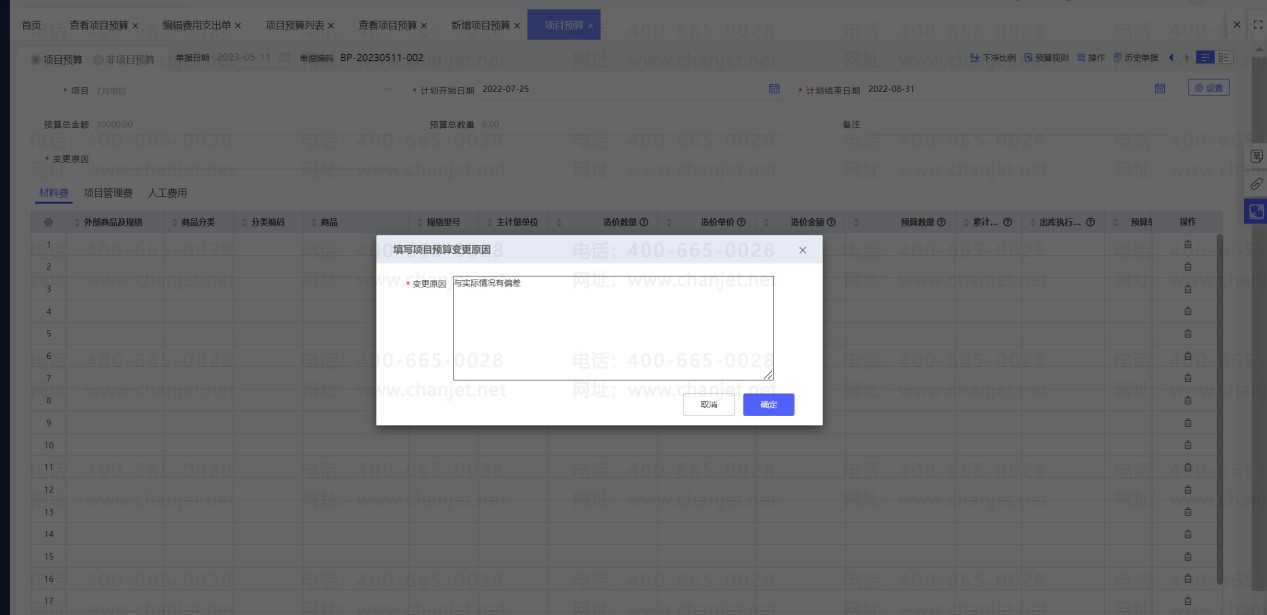Show help for 造价金额 column
1267x615 pixels.
pos(831,222)
